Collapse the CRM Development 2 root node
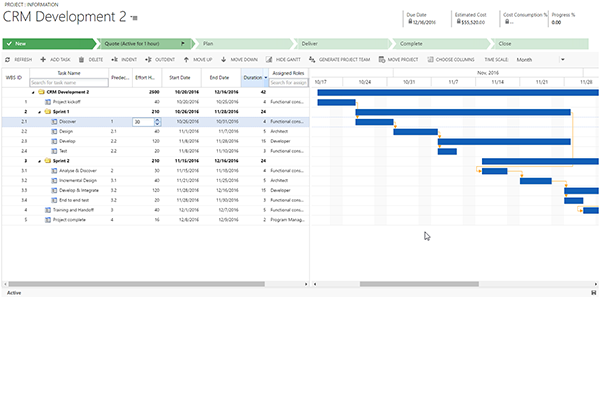This screenshot has width=600, height=420. pos(33,93)
